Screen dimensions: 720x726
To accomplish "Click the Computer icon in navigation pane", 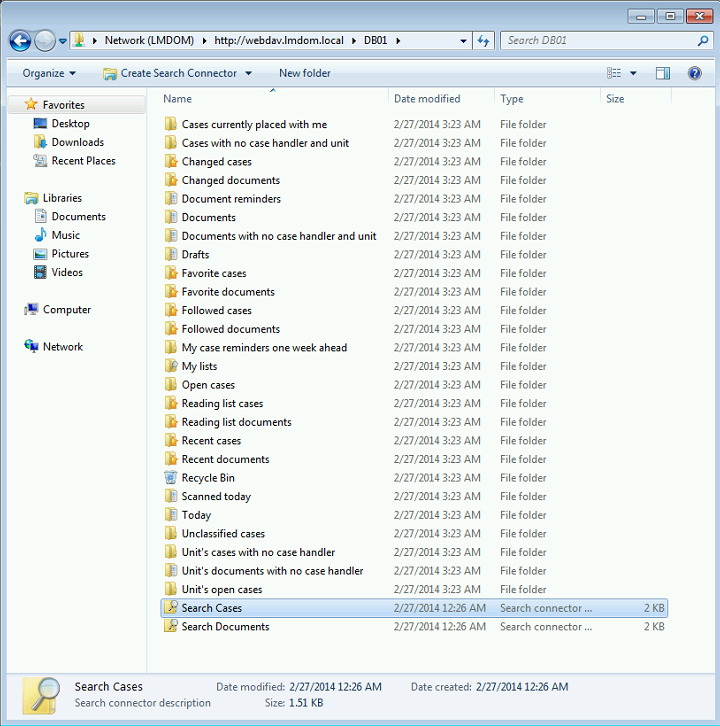I will click(x=31, y=310).
